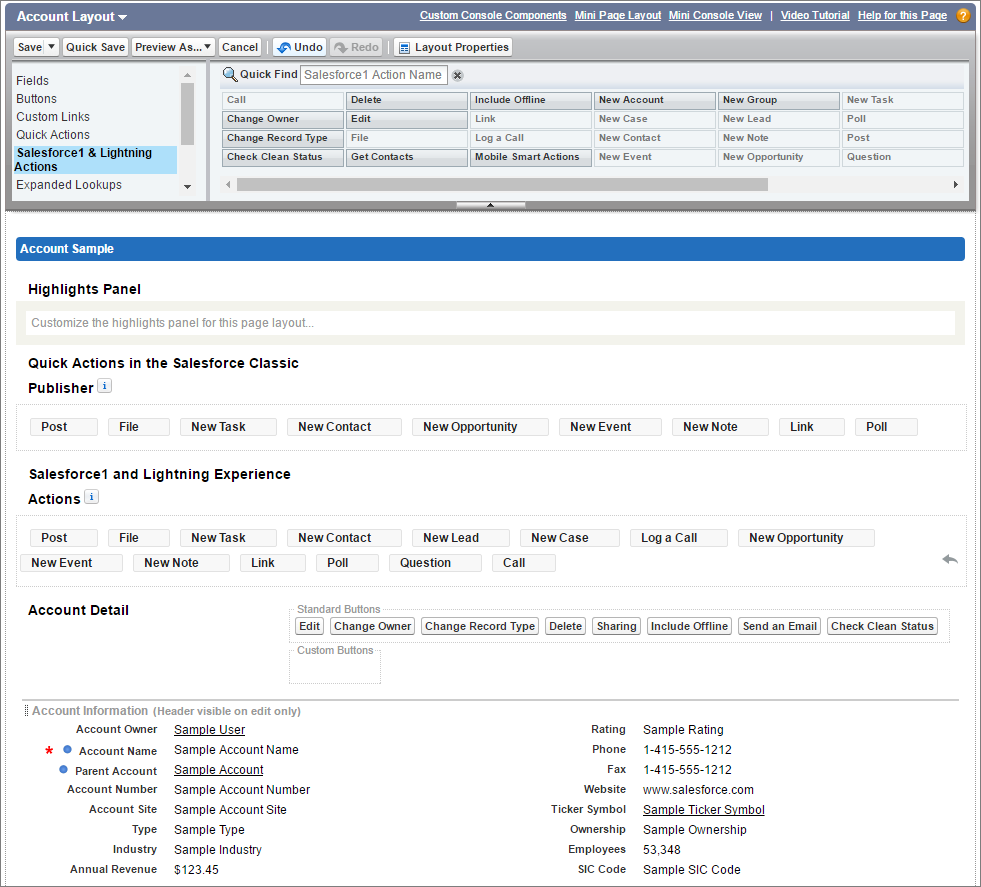Click the orange help question mark icon
981x887 pixels.
(963, 16)
